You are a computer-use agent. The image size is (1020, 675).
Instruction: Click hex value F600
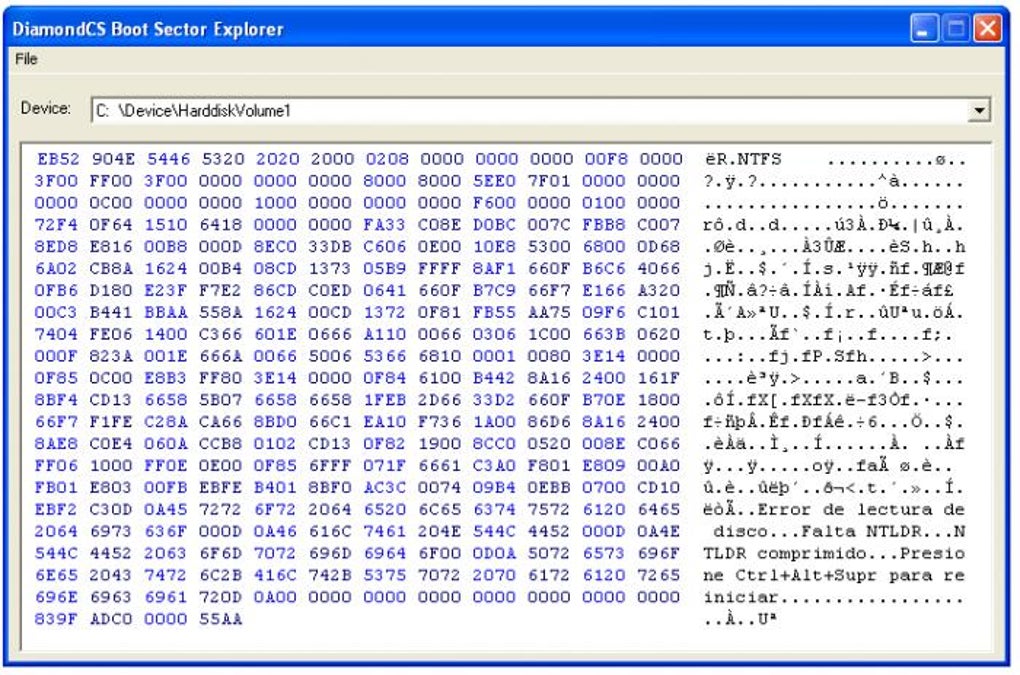[495, 203]
